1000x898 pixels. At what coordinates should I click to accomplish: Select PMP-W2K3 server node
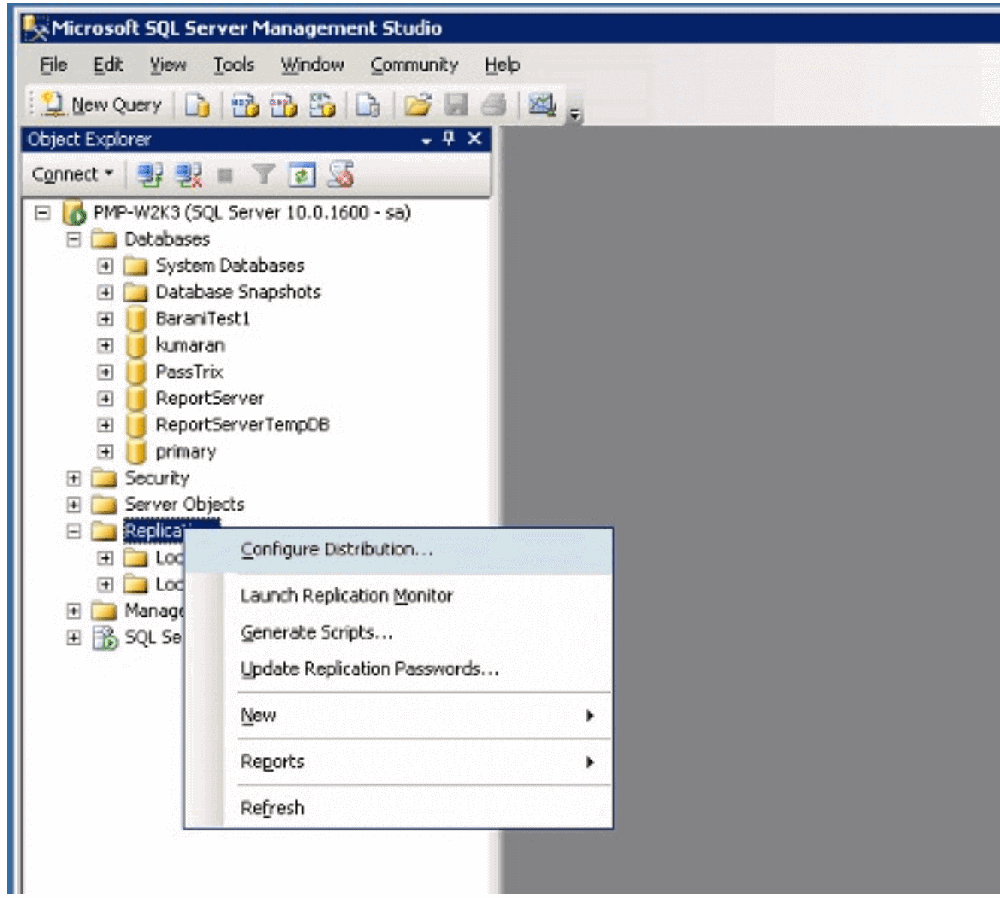[252, 212]
